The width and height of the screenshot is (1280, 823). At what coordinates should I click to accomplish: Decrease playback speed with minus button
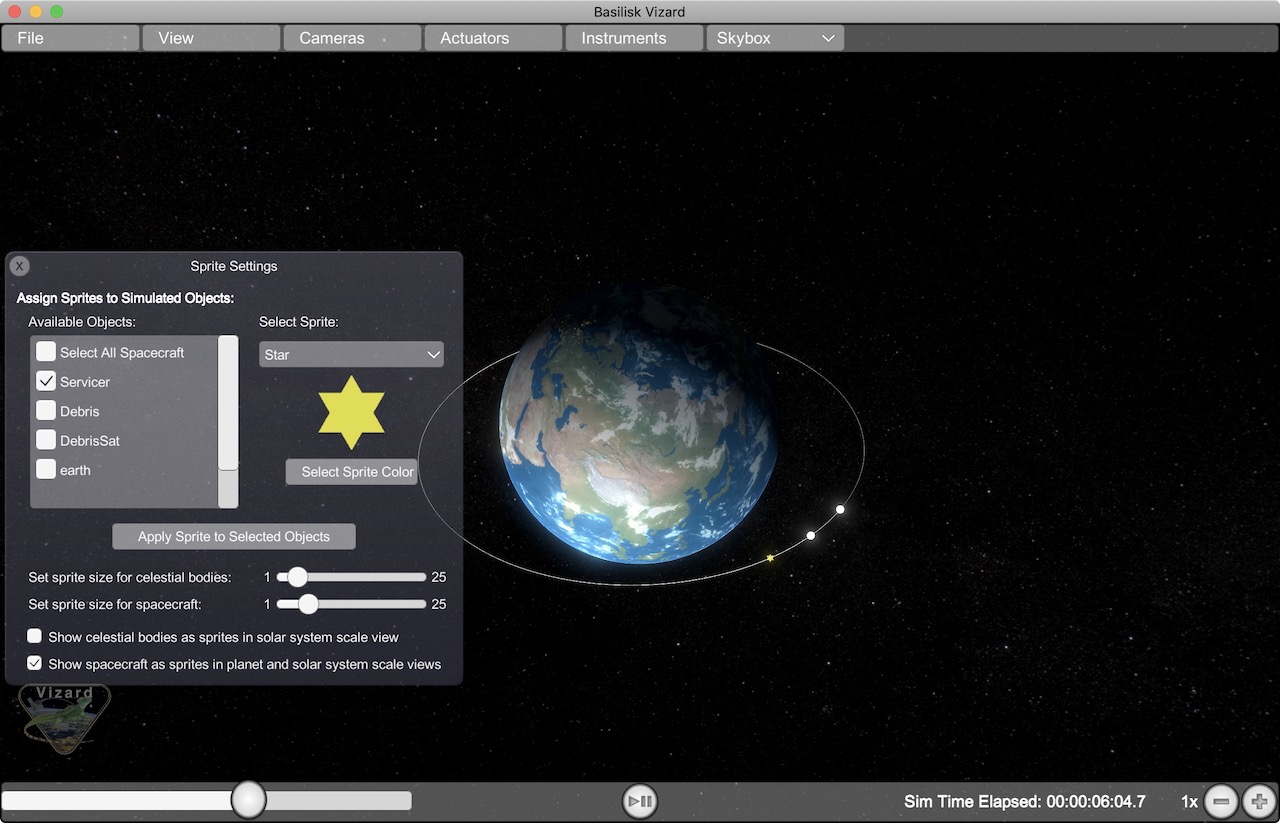1221,801
